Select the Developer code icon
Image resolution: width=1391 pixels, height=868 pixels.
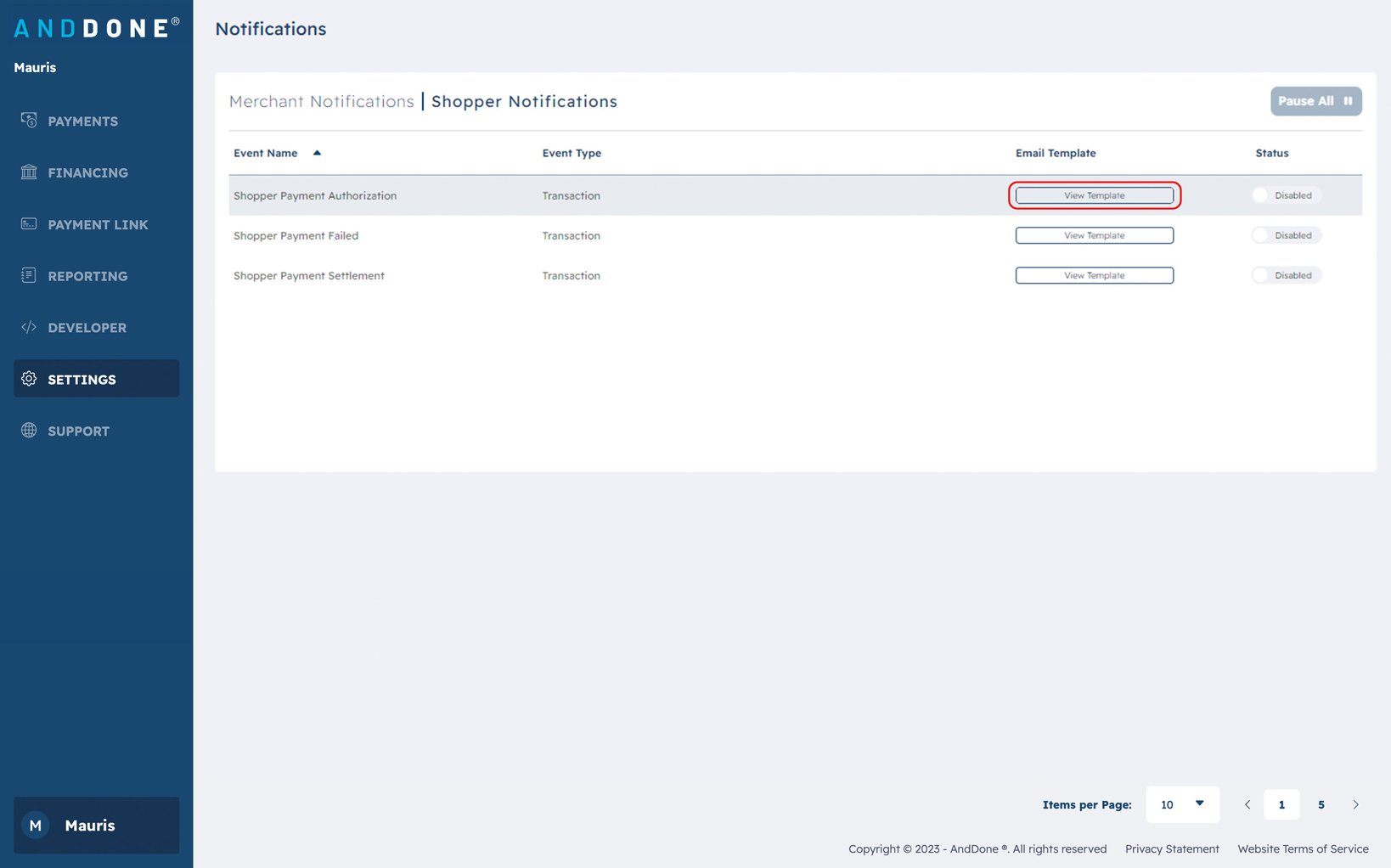pos(28,327)
